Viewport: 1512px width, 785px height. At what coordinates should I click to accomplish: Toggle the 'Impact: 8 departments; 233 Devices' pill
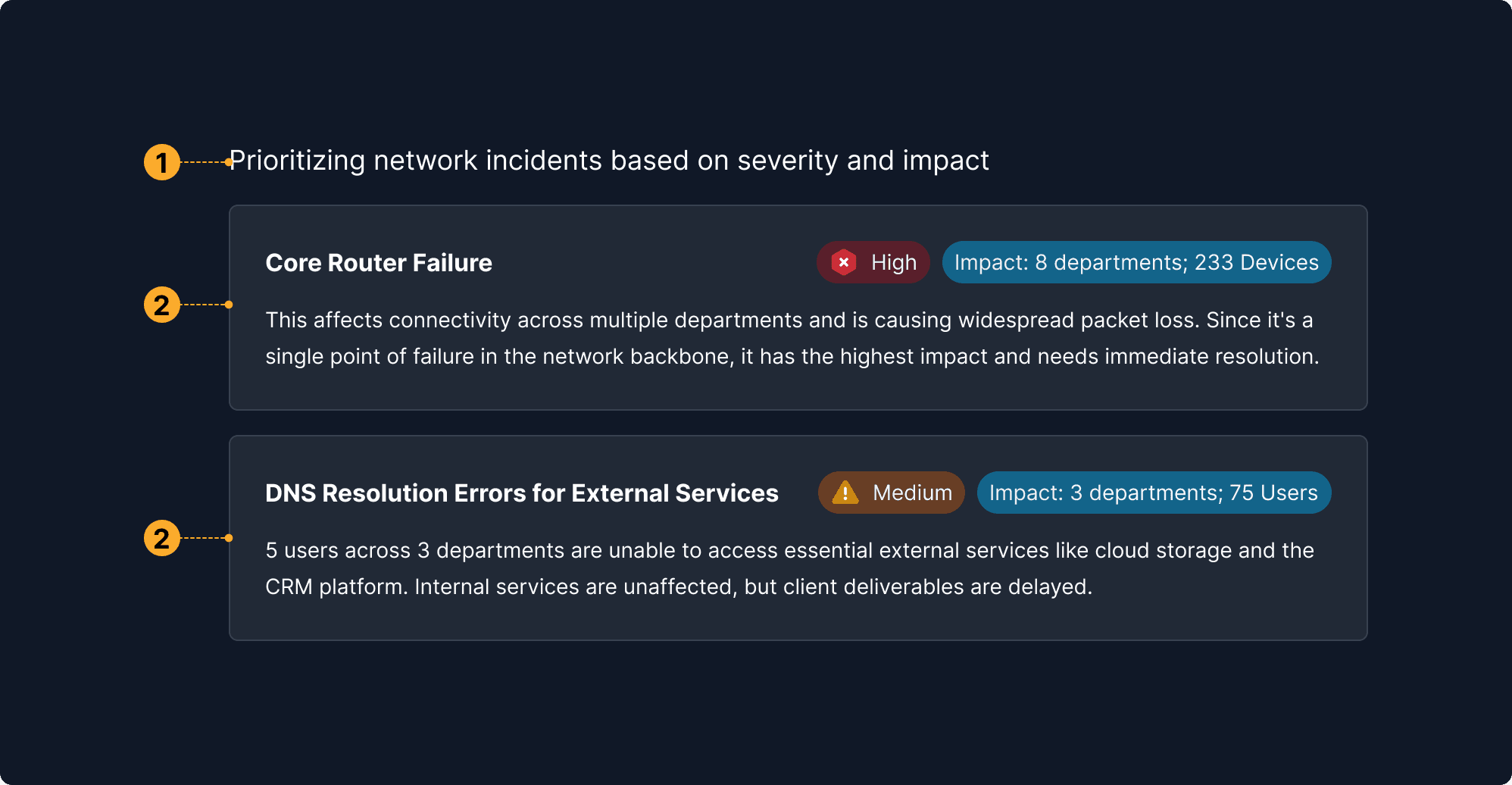[x=1136, y=262]
